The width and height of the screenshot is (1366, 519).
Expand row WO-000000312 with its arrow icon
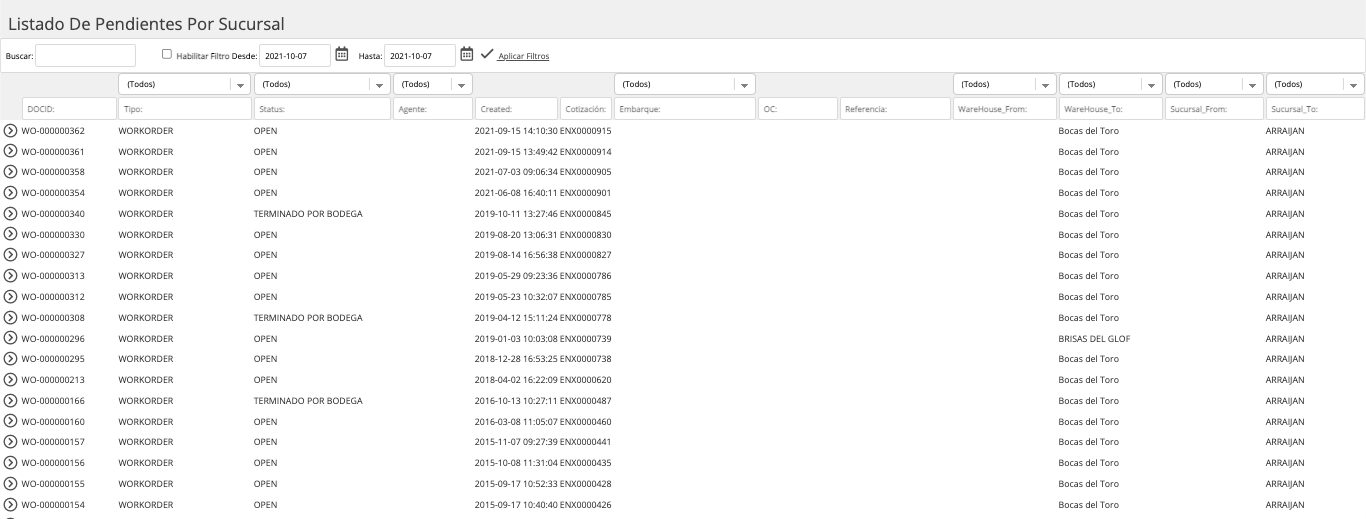click(10, 297)
